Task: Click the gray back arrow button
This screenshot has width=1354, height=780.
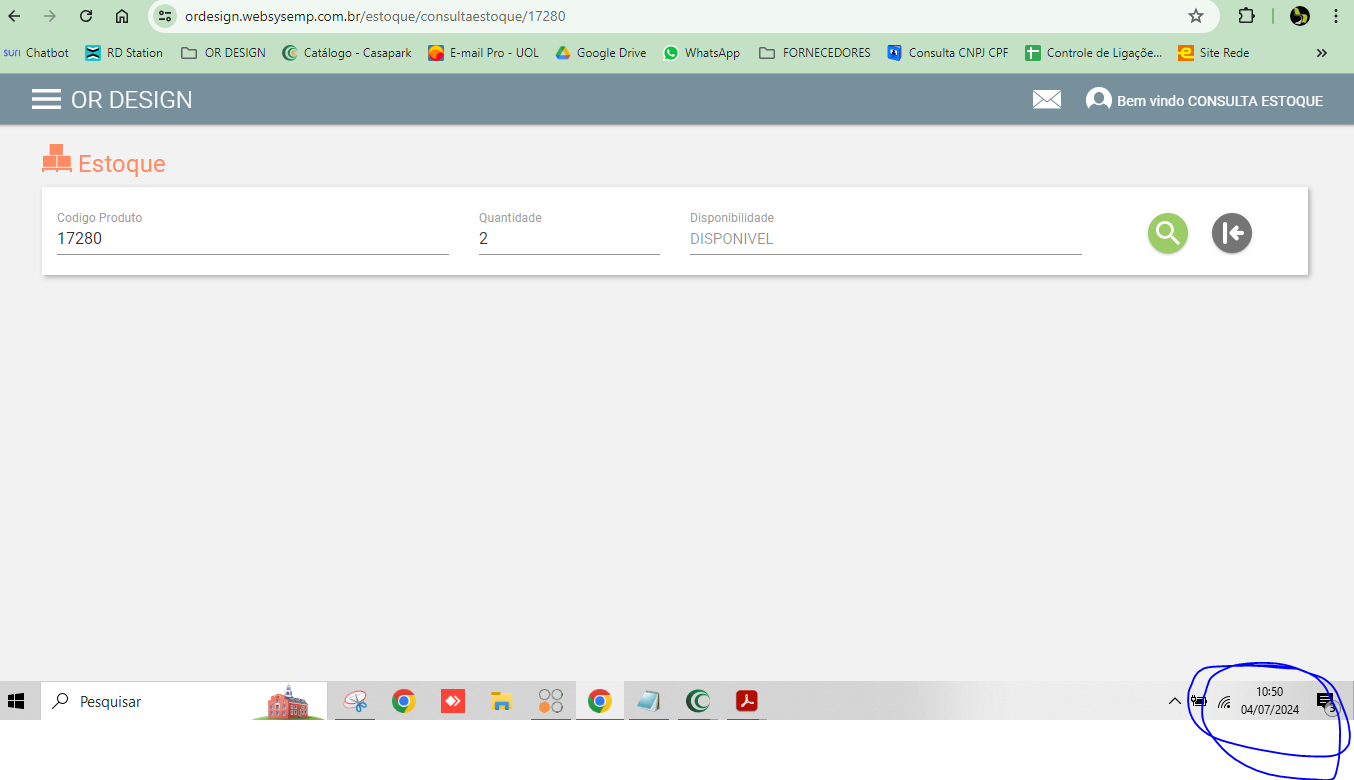Action: point(1231,233)
